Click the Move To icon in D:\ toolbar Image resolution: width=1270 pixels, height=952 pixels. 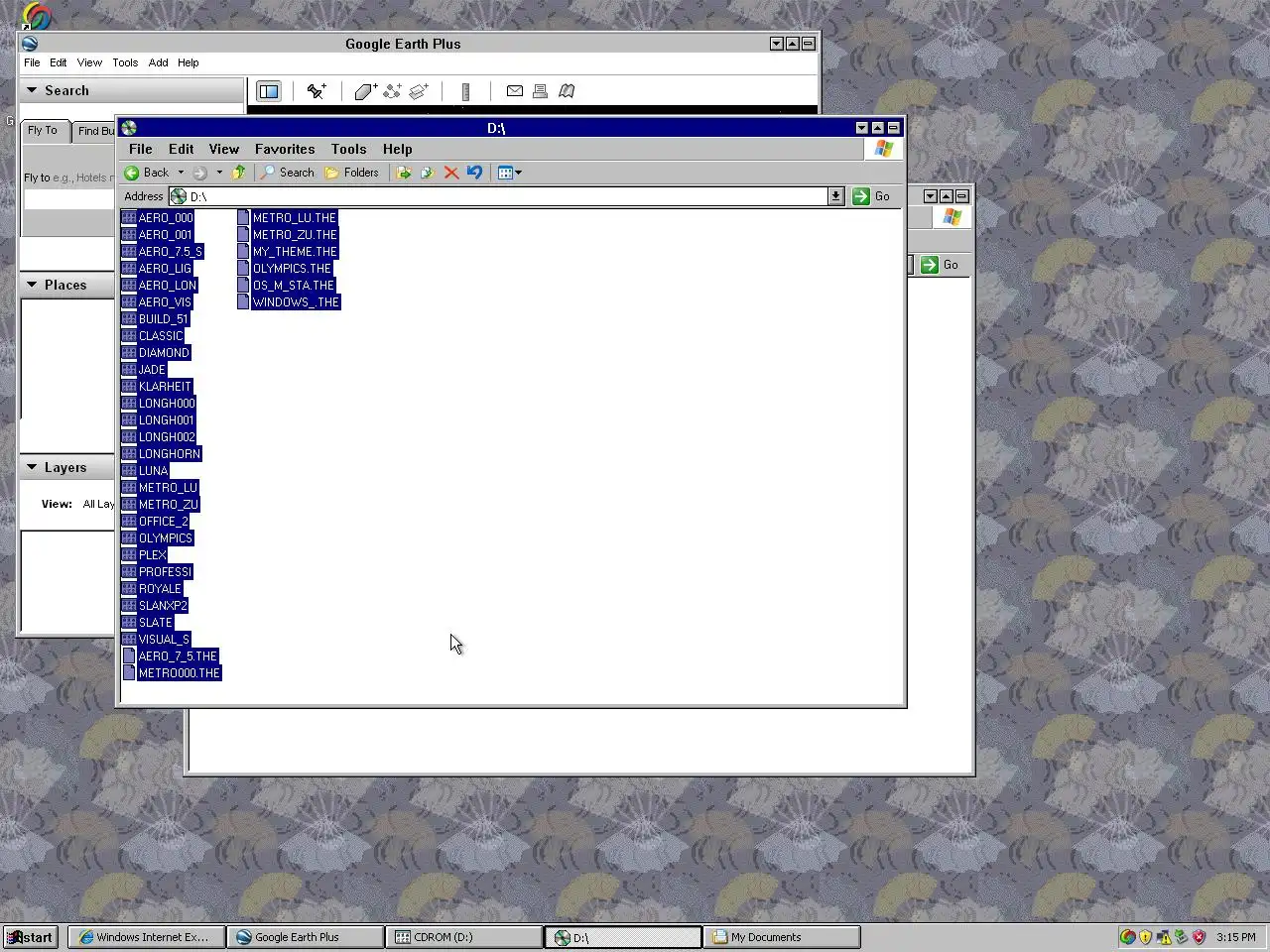coord(404,173)
